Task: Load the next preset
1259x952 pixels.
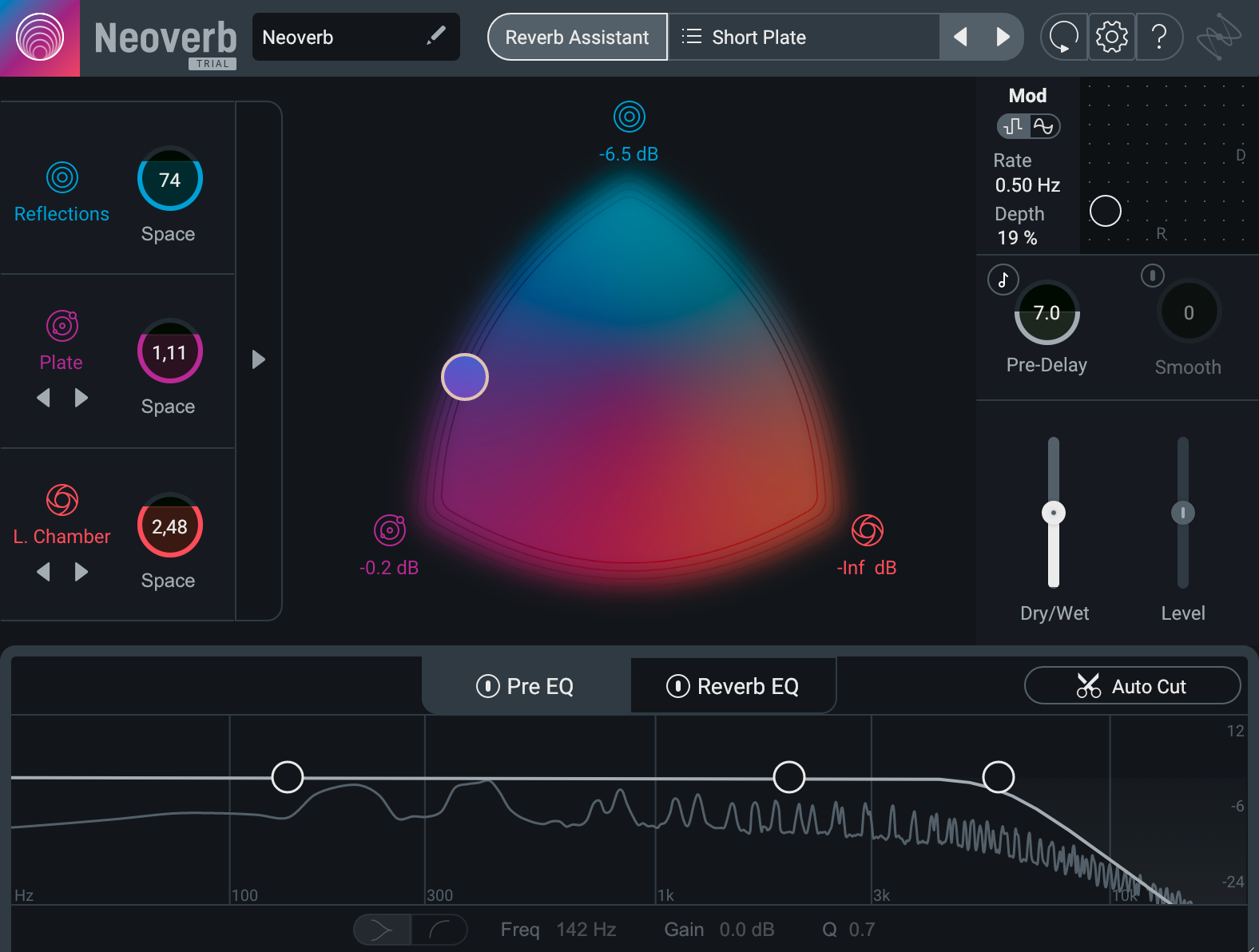Action: 1003,37
